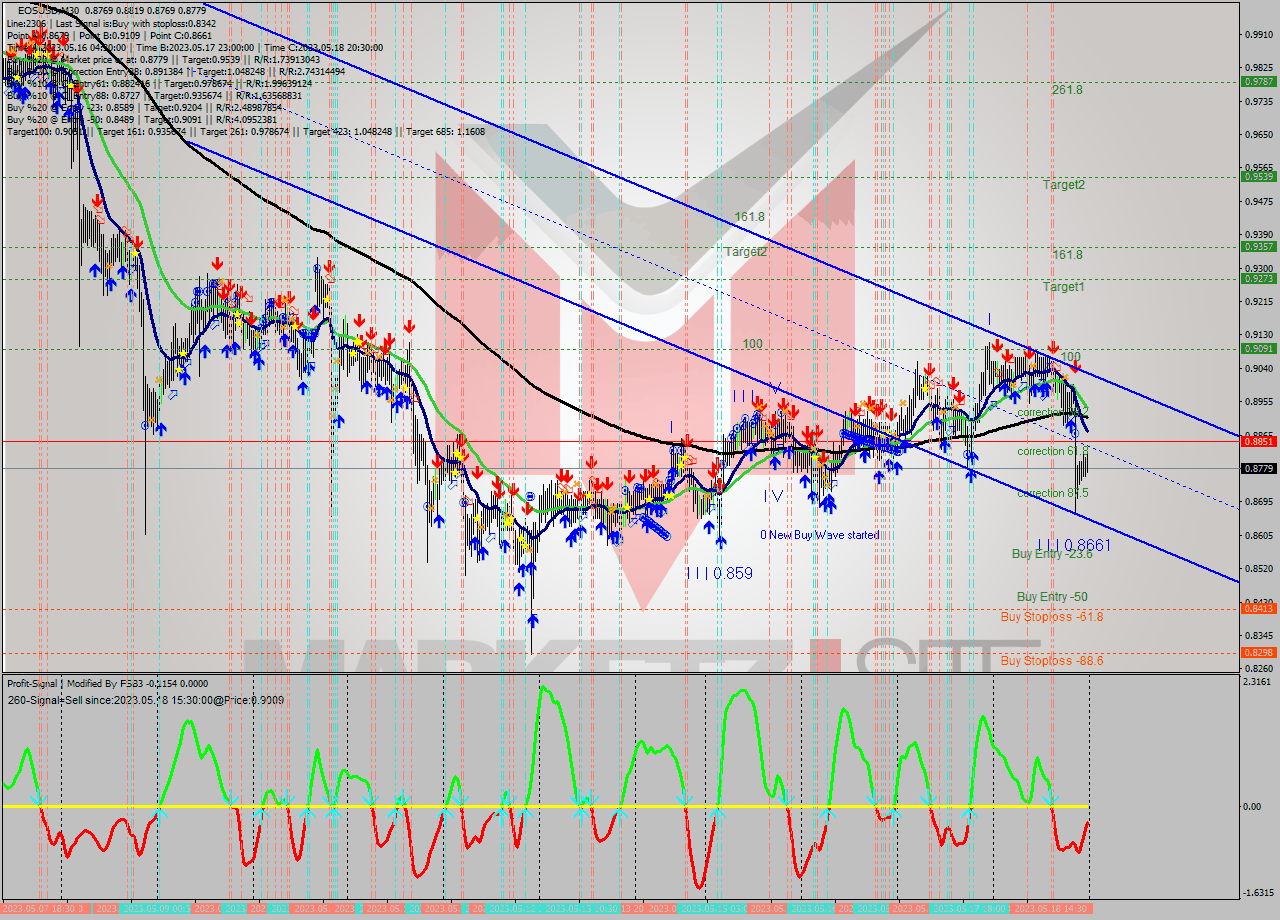Click the Buy Stoploss -88.6 label

click(x=1052, y=661)
